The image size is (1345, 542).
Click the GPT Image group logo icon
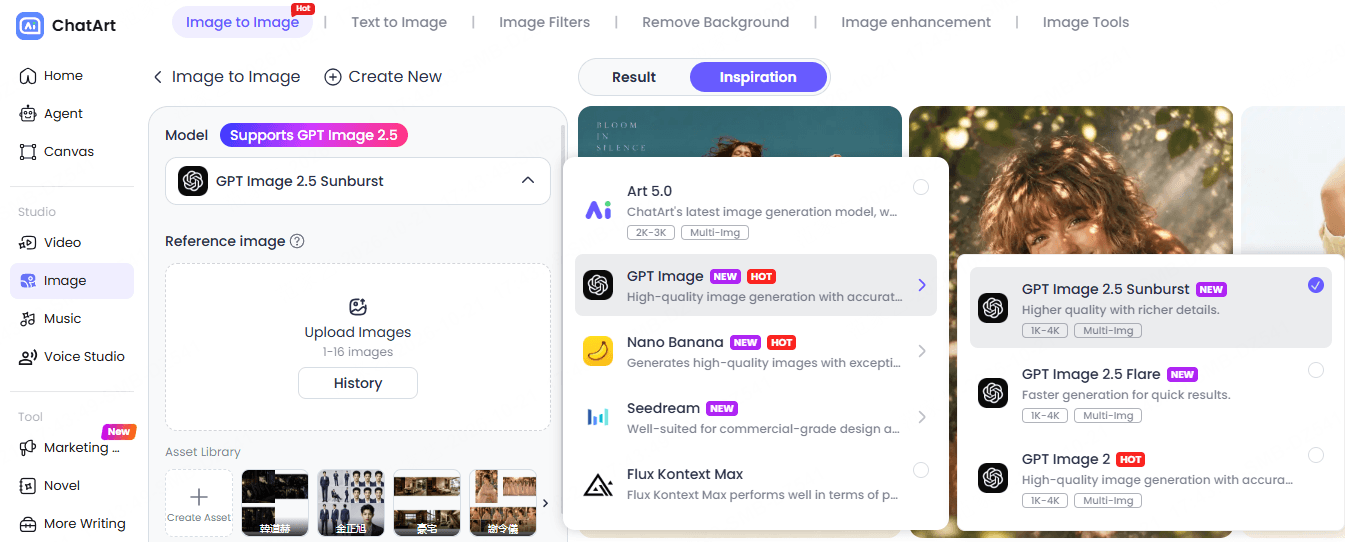click(598, 285)
